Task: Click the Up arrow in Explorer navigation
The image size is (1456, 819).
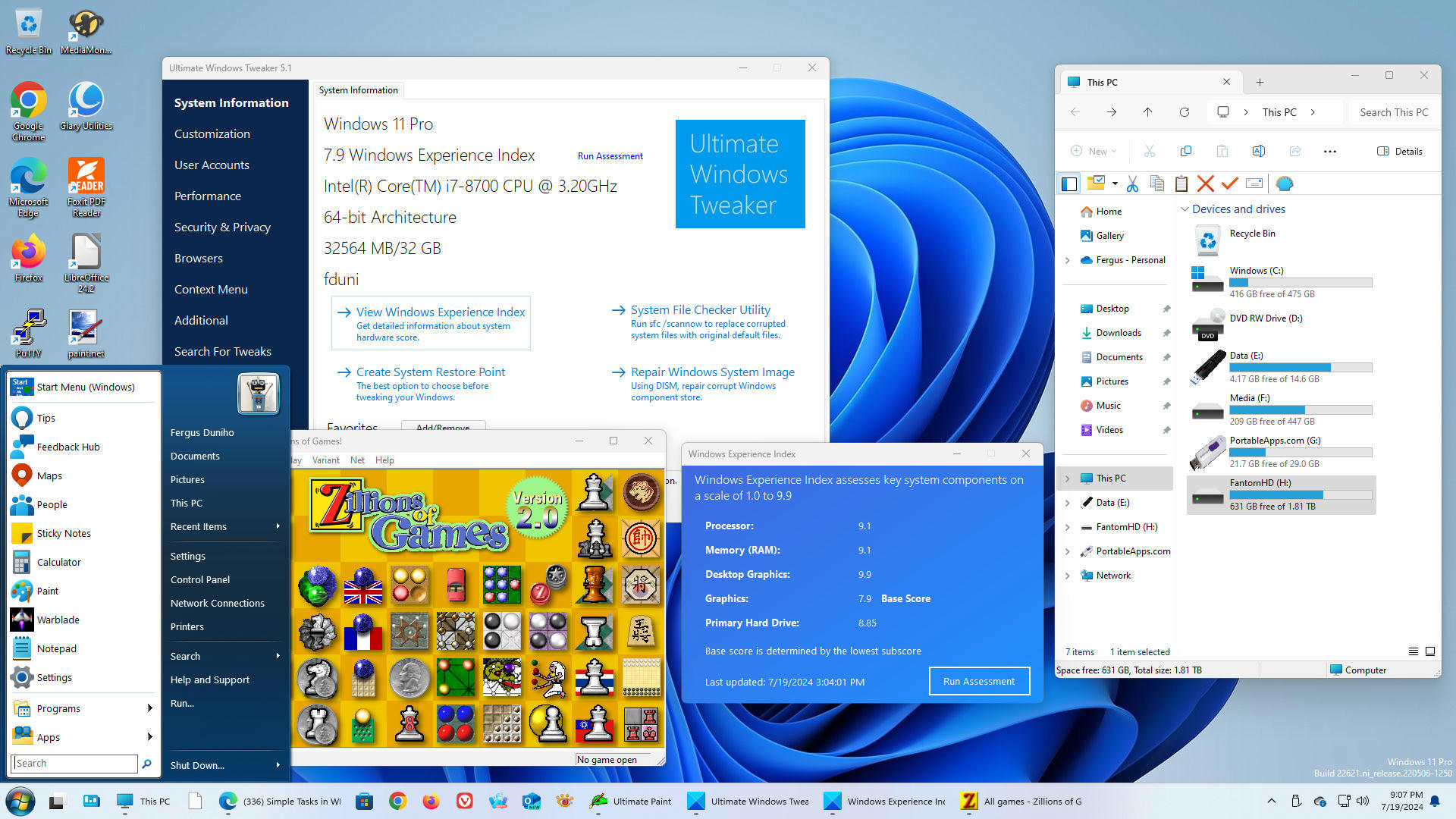Action: click(1147, 112)
